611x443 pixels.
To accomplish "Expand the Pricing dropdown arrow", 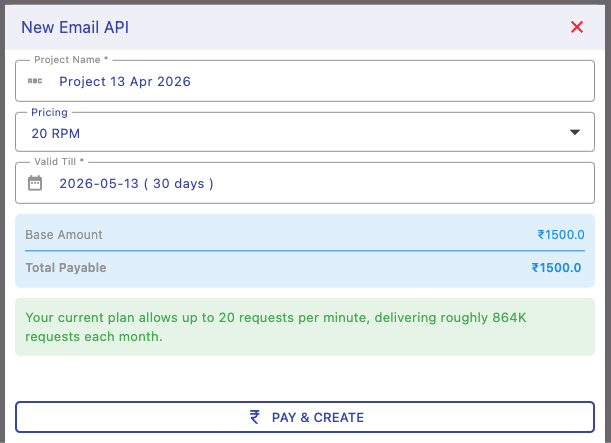I will pyautogui.click(x=575, y=132).
